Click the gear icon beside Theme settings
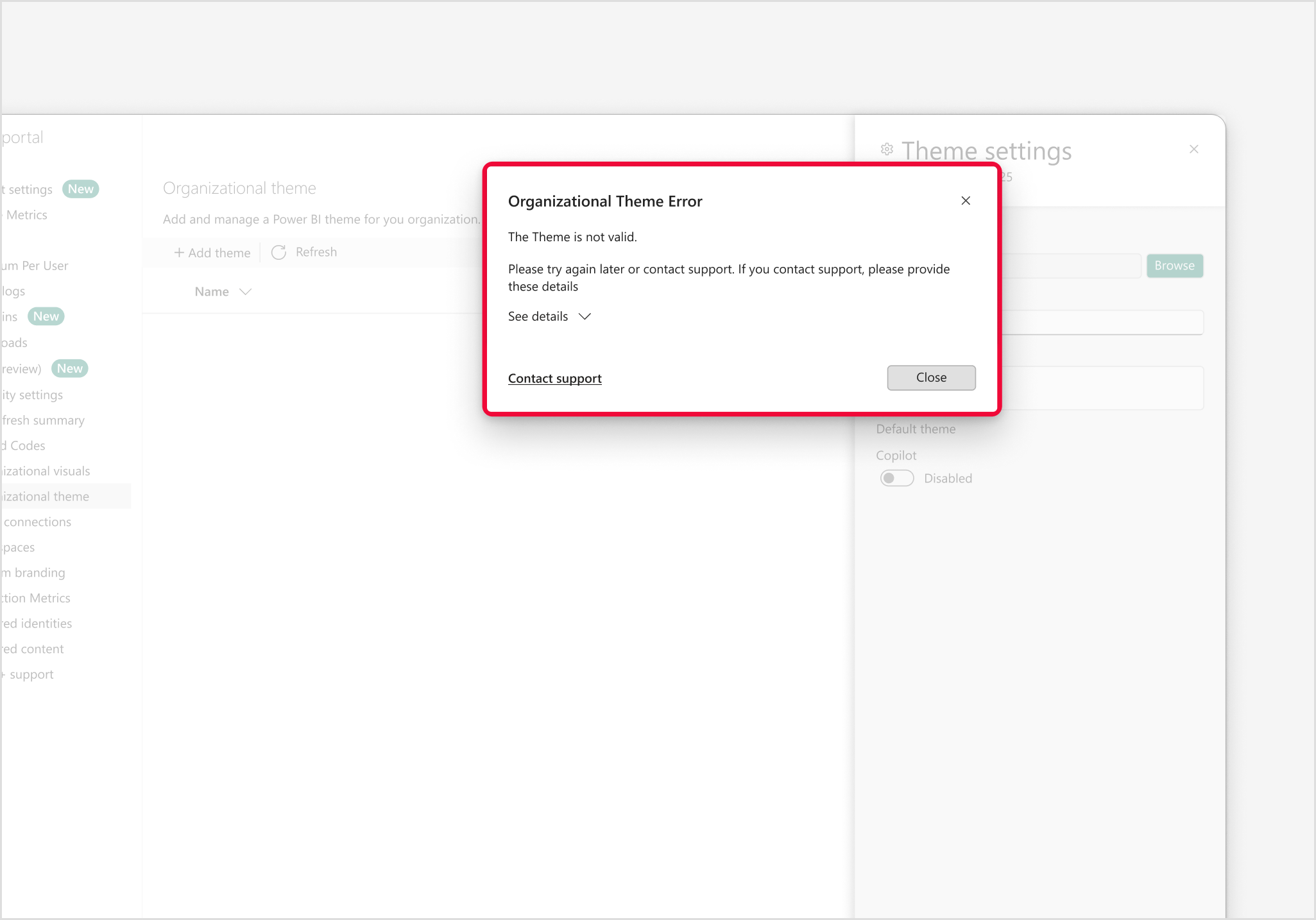 point(887,149)
